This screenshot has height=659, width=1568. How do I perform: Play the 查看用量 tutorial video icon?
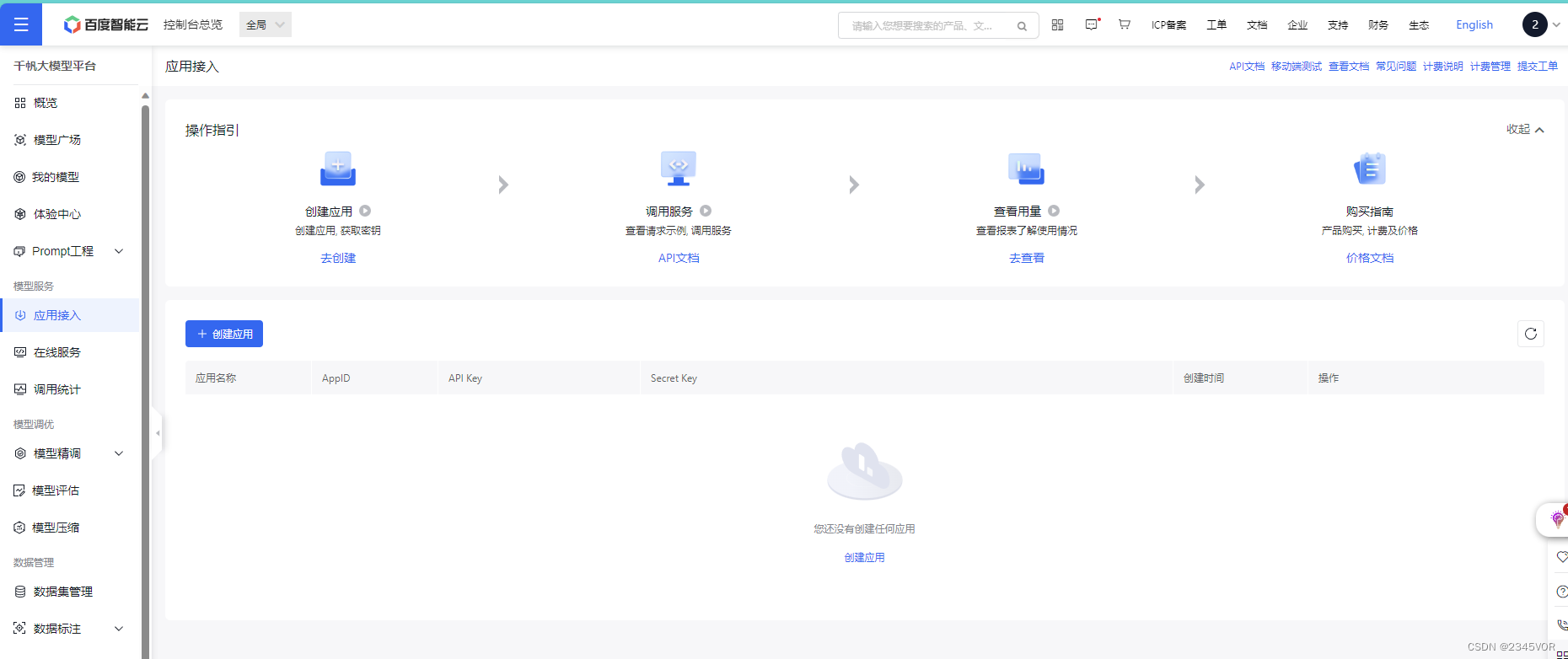coord(1054,211)
